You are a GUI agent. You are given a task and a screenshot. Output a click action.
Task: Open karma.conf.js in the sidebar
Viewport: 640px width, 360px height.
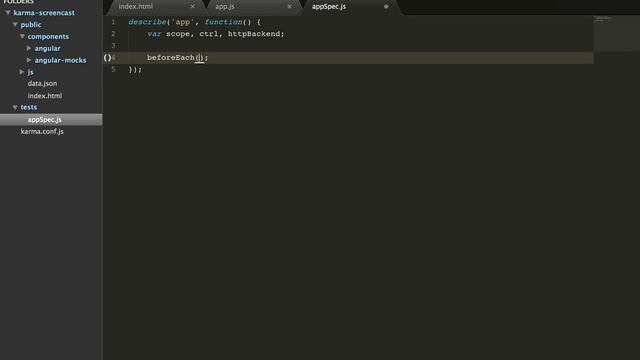[42, 131]
